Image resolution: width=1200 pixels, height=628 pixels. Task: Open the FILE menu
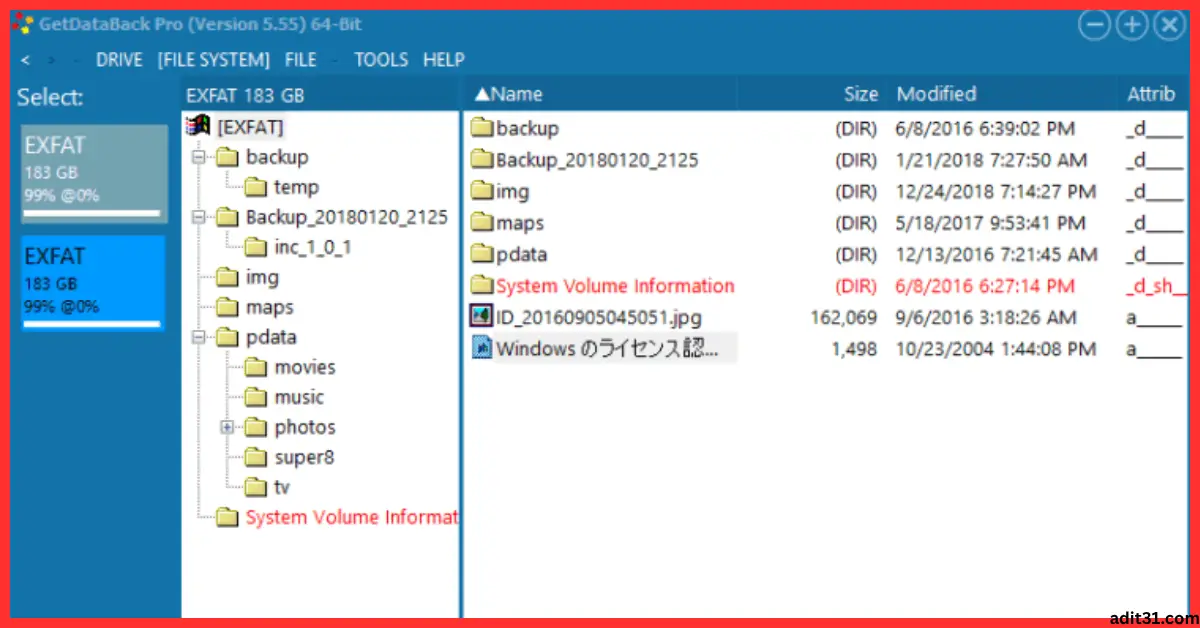click(301, 60)
